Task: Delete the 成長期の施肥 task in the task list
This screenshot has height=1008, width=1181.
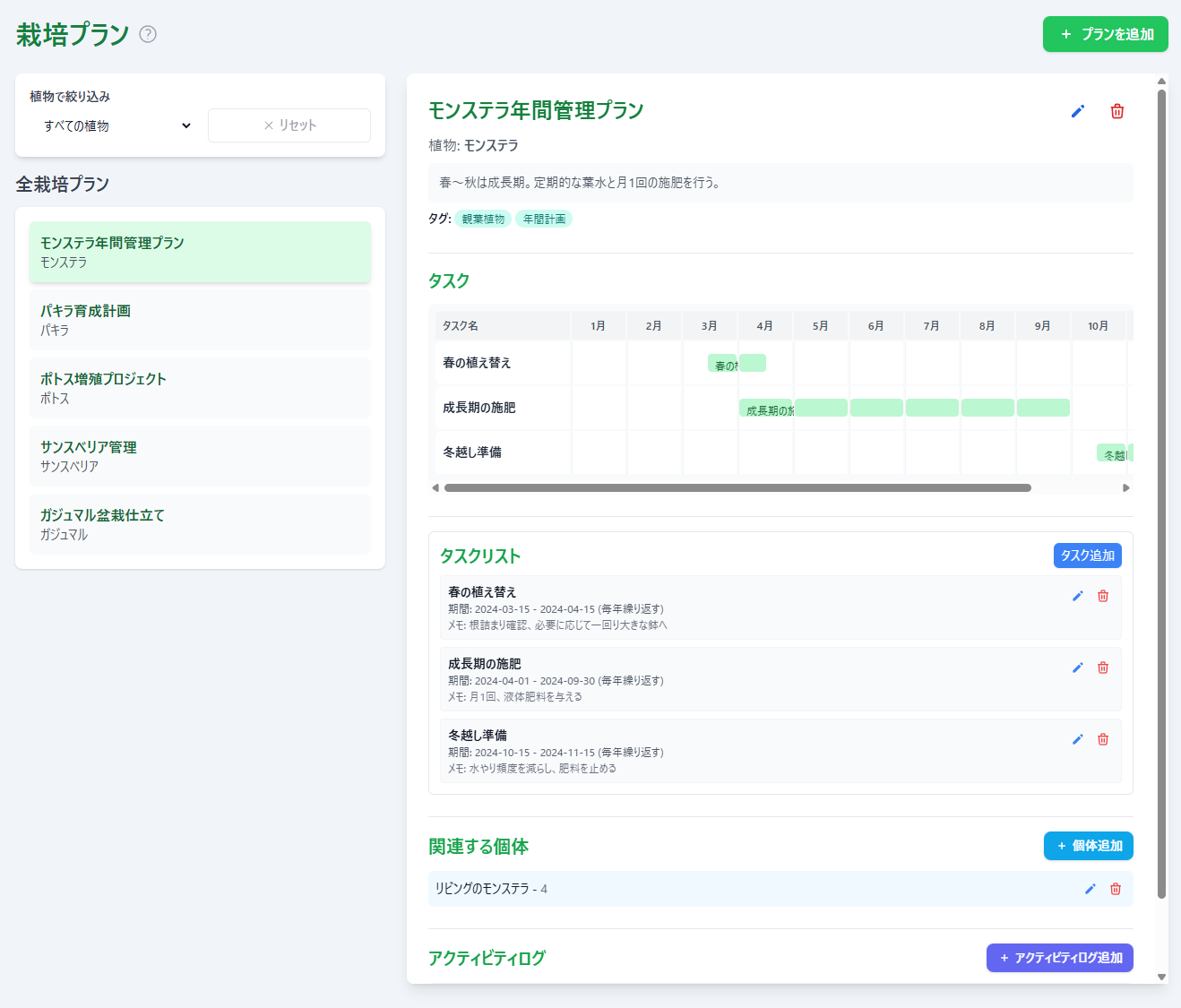Action: (1103, 668)
